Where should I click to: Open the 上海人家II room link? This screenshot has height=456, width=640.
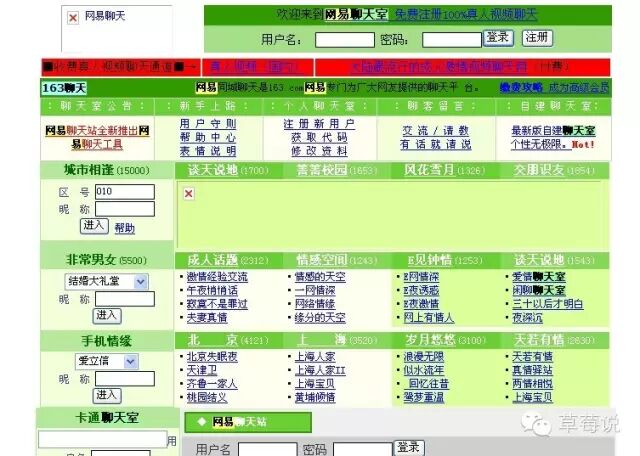[x=320, y=370]
